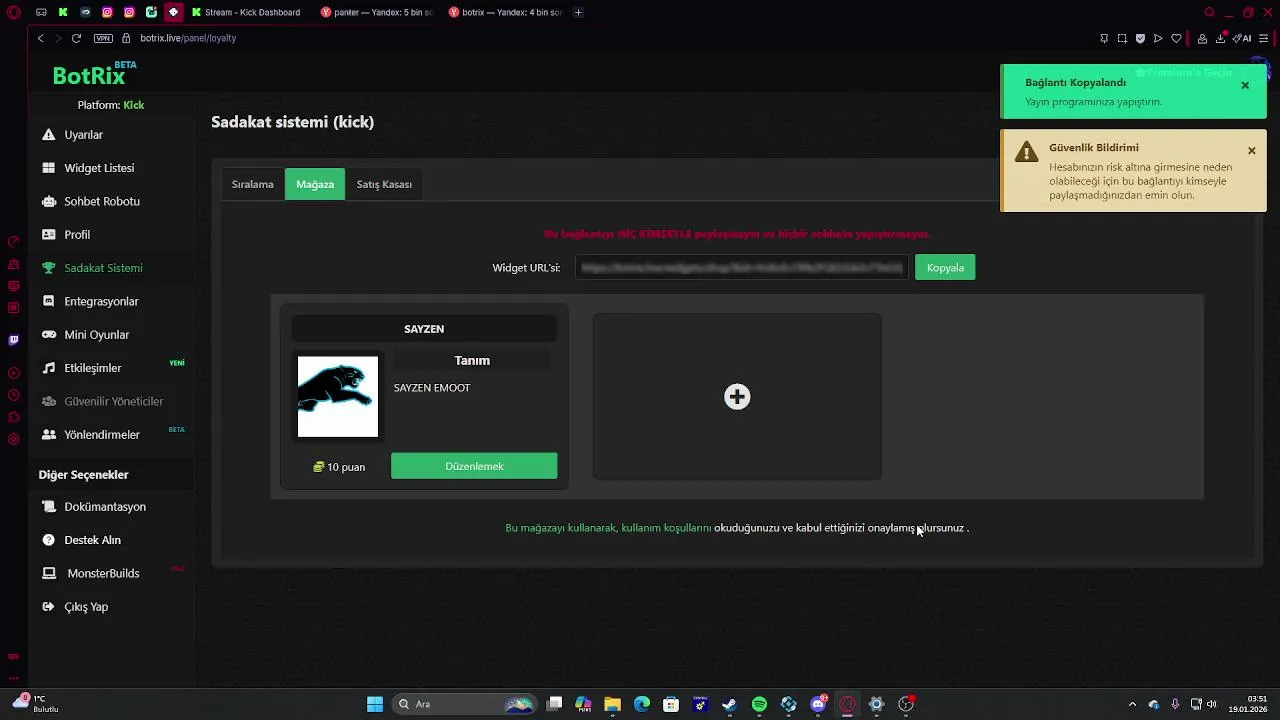Viewport: 1280px width, 720px height.
Task: Click Çıkış Yap to log out
Action: pos(74,607)
